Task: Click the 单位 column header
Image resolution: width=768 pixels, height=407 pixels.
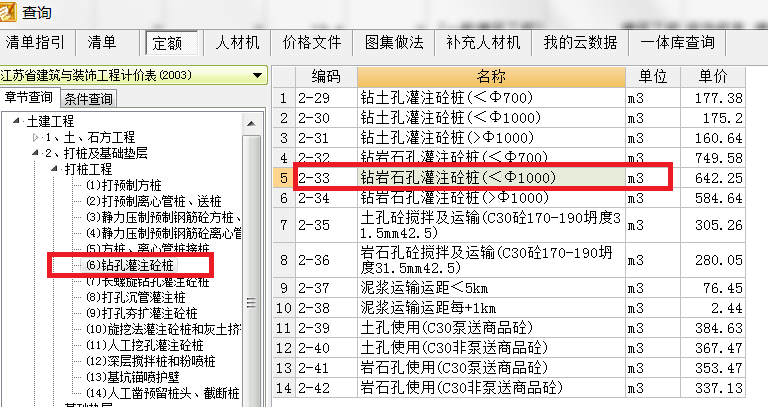Action: tap(653, 77)
